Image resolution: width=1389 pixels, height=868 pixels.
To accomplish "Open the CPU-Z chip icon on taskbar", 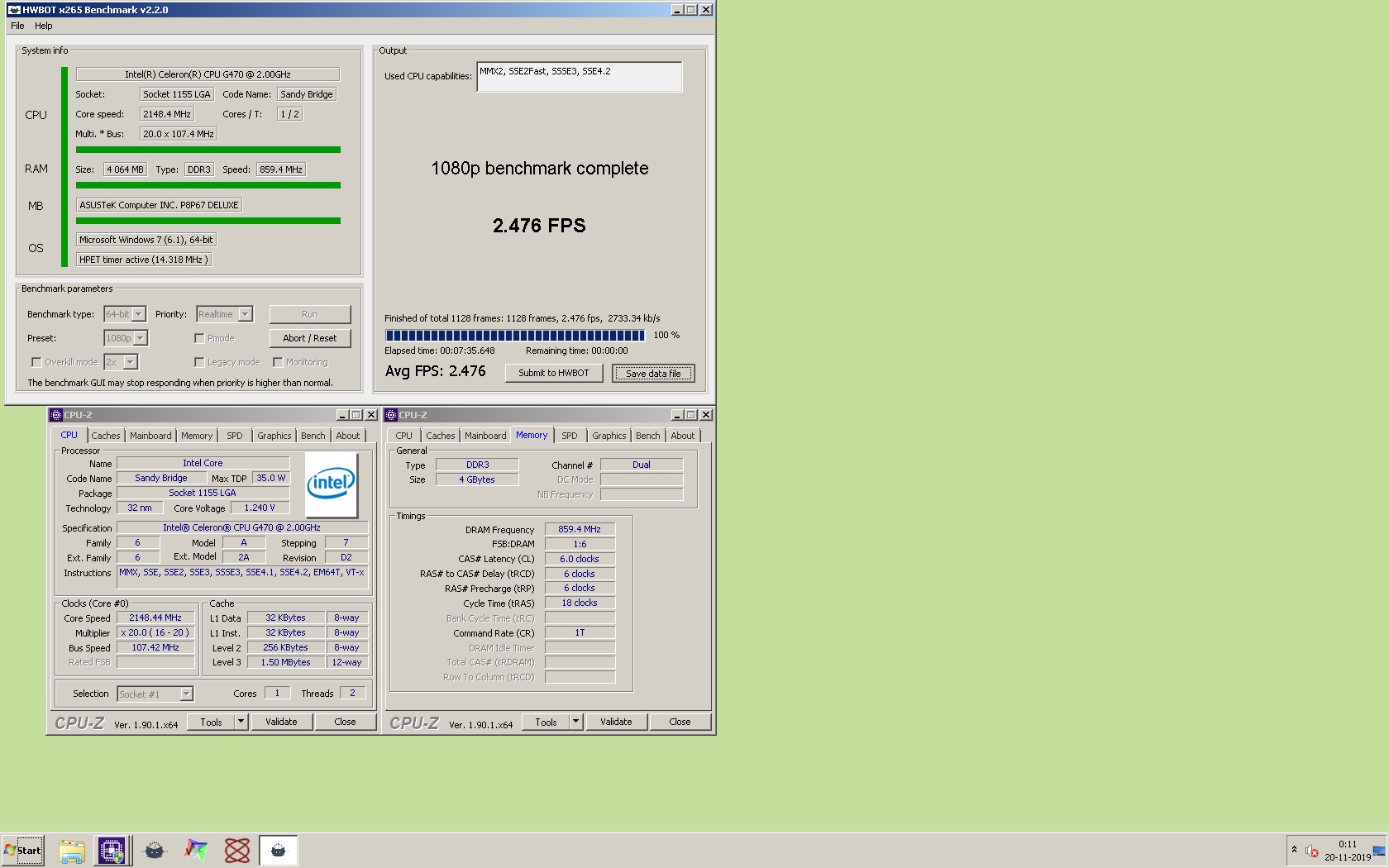I will coord(112,851).
